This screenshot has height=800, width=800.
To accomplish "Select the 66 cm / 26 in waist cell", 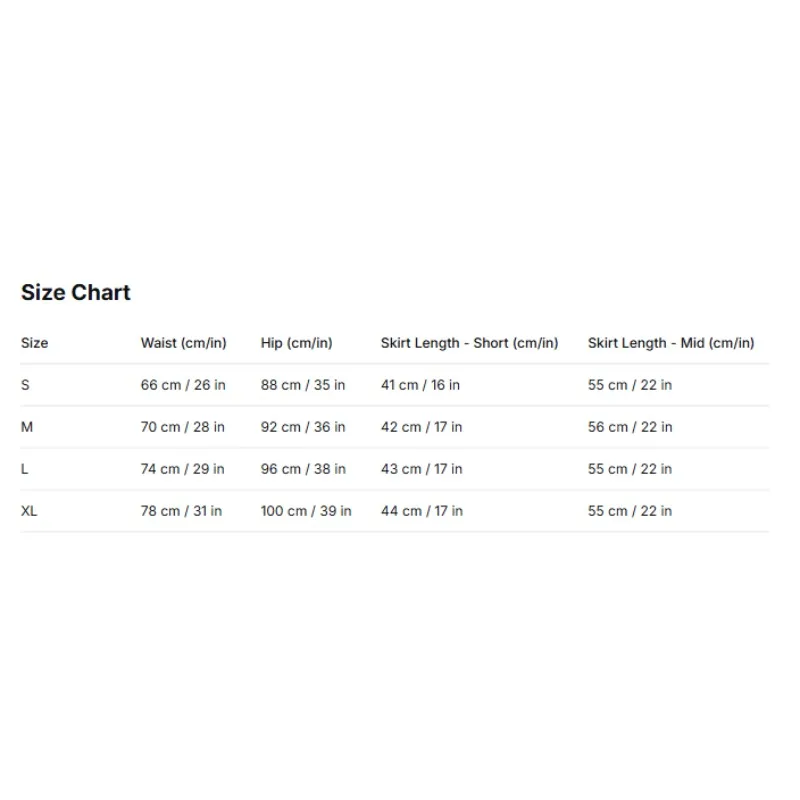I will pyautogui.click(x=183, y=385).
